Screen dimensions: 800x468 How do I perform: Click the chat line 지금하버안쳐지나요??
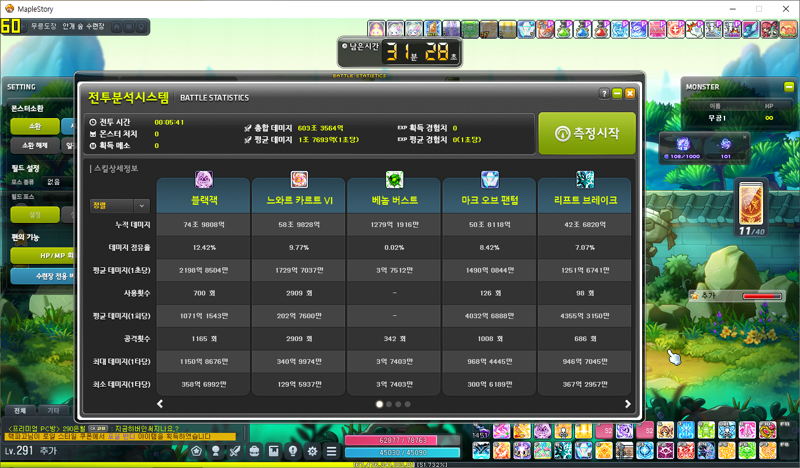coord(147,429)
